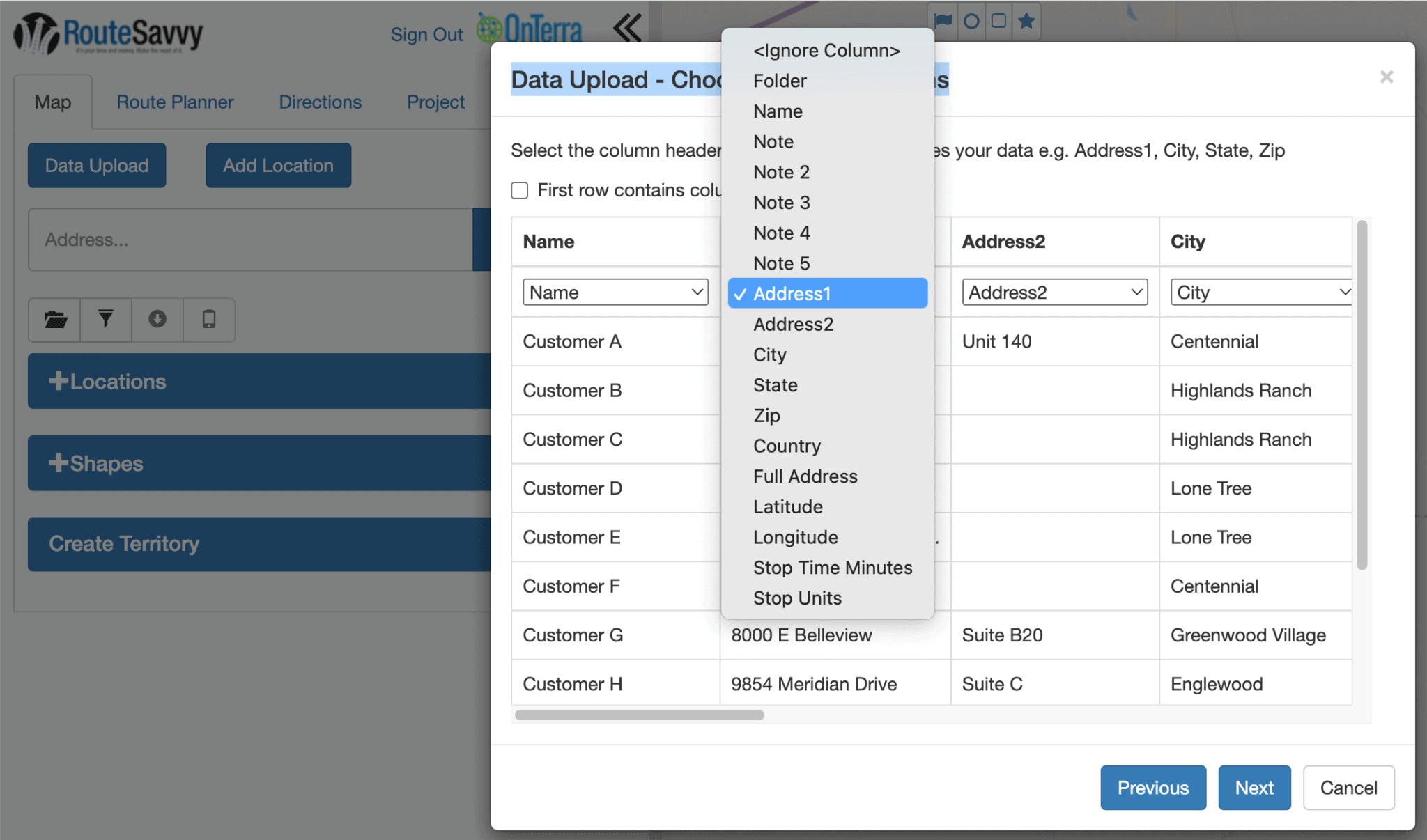
Task: Click the Previous button
Action: [x=1153, y=788]
